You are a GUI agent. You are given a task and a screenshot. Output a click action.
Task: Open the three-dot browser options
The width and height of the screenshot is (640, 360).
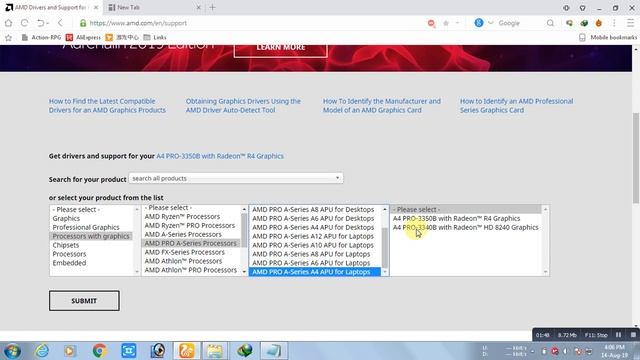(614, 23)
